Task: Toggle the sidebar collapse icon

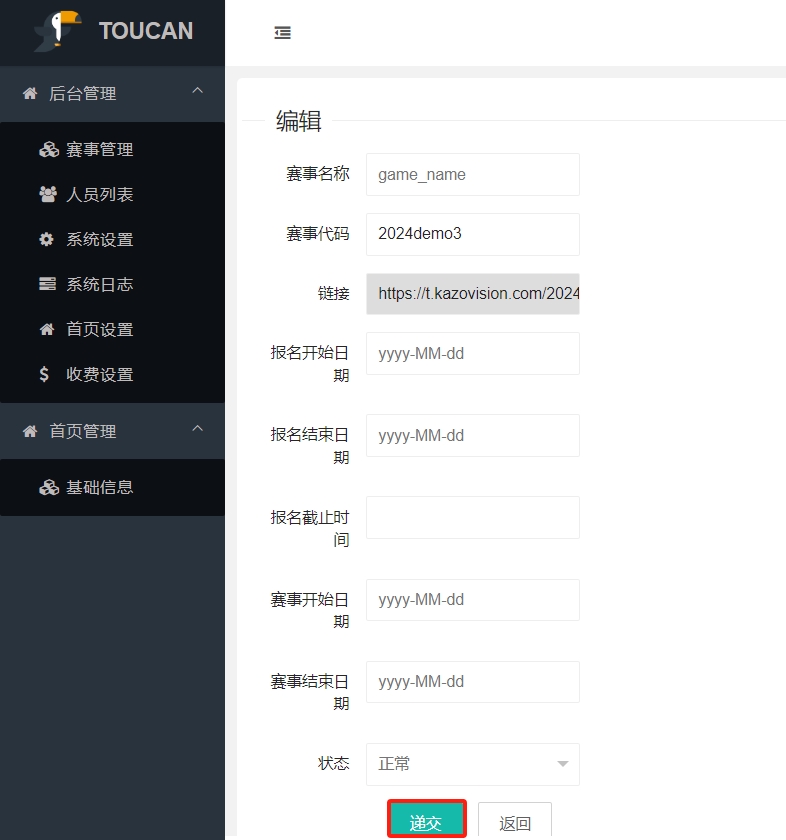Action: coord(283,33)
